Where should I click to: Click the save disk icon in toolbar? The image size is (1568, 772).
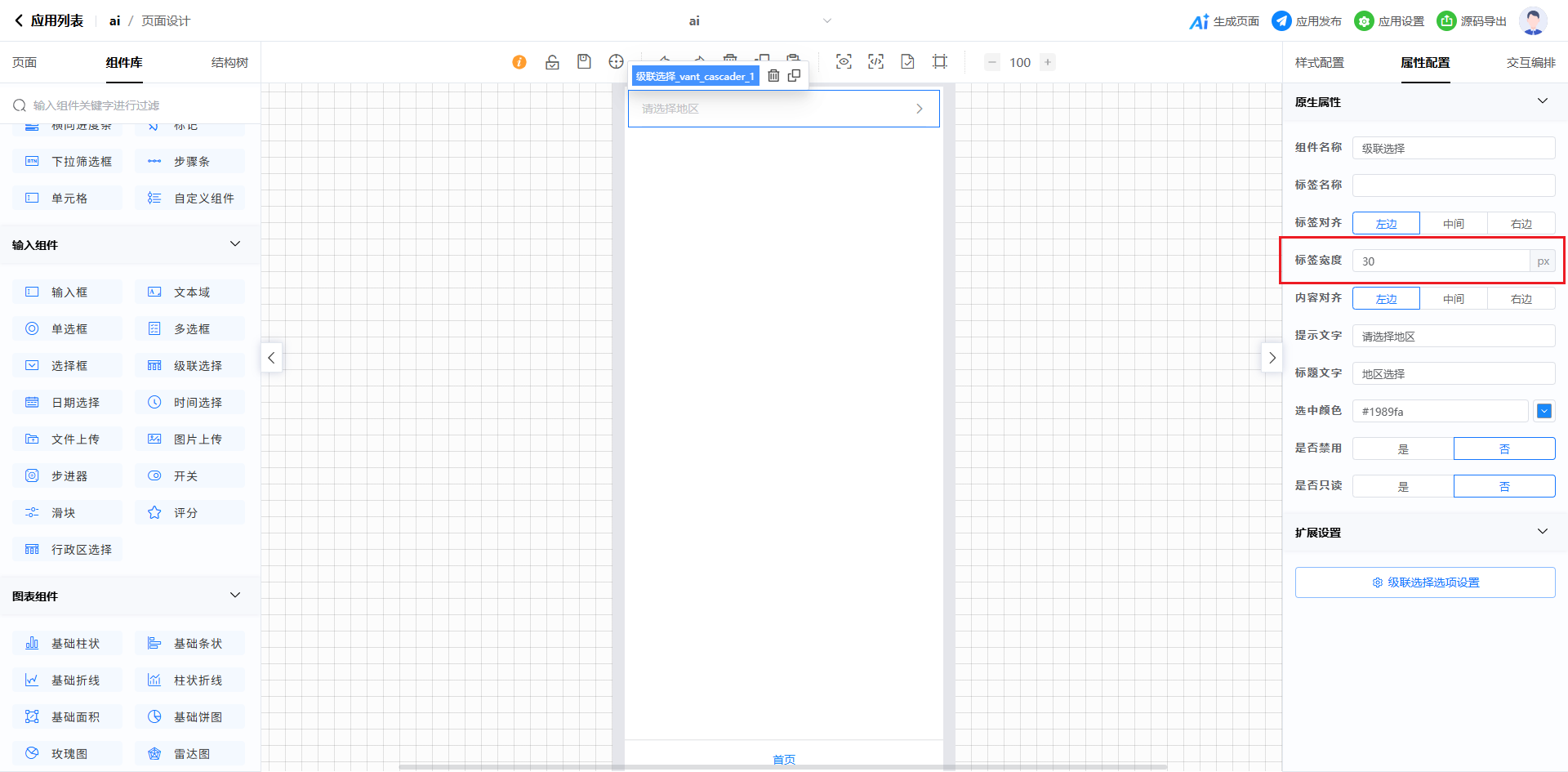584,62
